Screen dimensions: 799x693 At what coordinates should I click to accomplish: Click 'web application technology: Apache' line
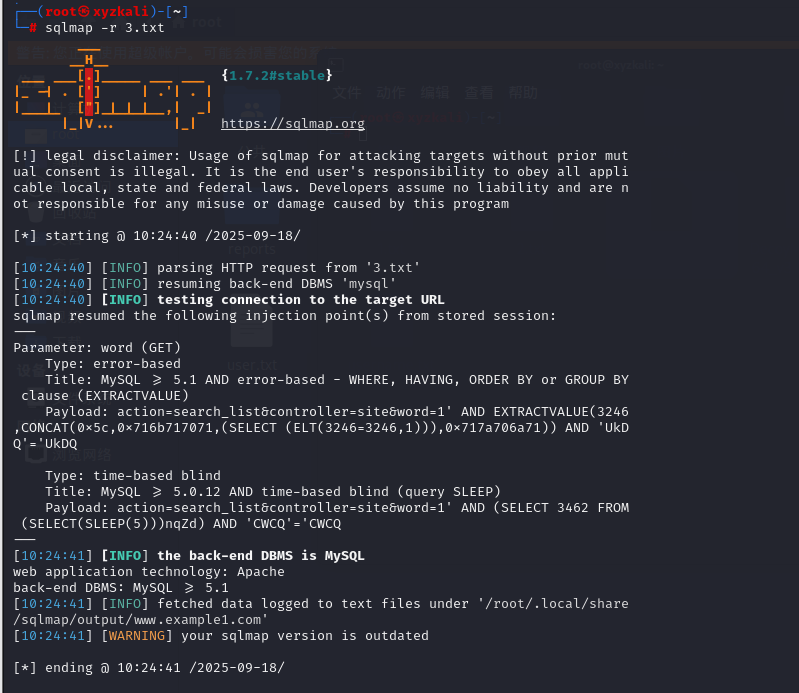149,571
